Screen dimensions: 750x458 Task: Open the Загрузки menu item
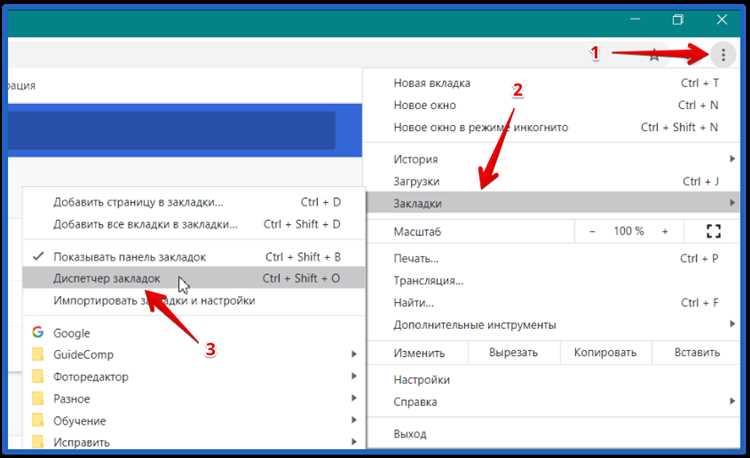[x=553, y=181]
